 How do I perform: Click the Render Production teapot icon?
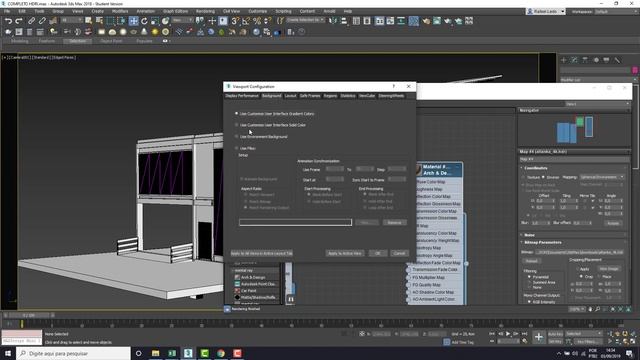448,21
